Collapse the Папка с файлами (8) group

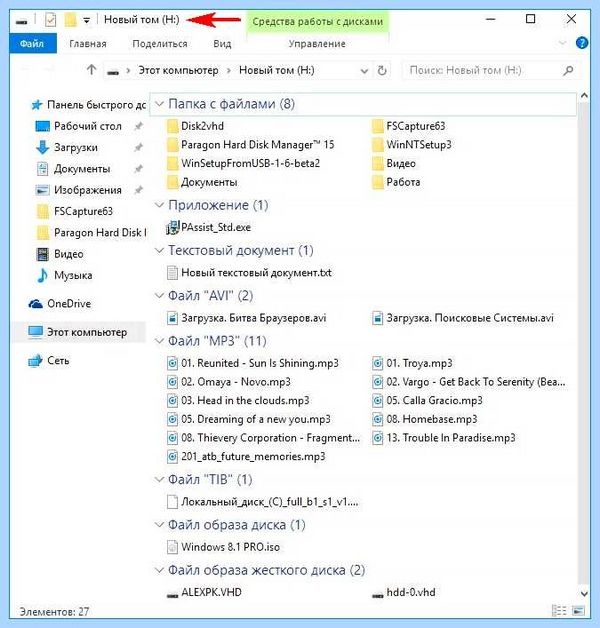(159, 104)
